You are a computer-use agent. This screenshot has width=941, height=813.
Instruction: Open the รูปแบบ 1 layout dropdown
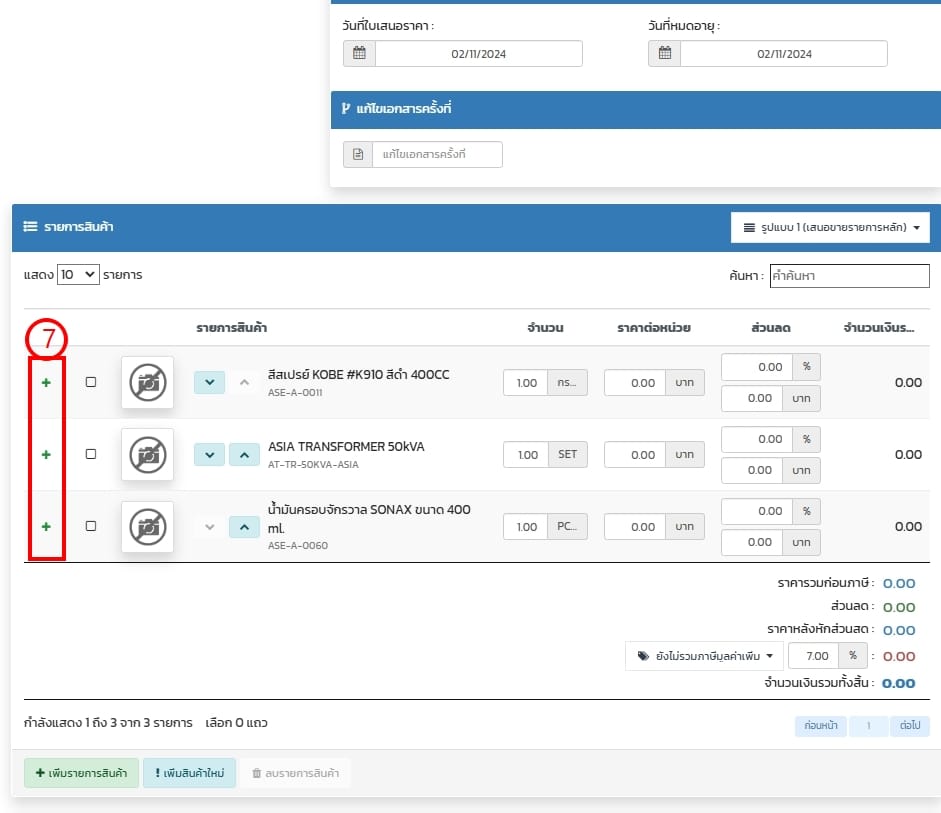830,228
